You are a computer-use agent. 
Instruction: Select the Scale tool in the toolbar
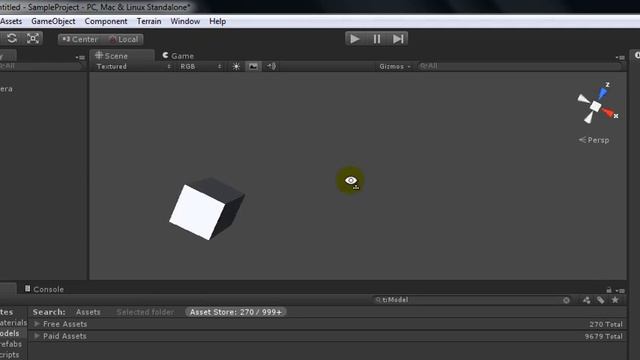33,39
